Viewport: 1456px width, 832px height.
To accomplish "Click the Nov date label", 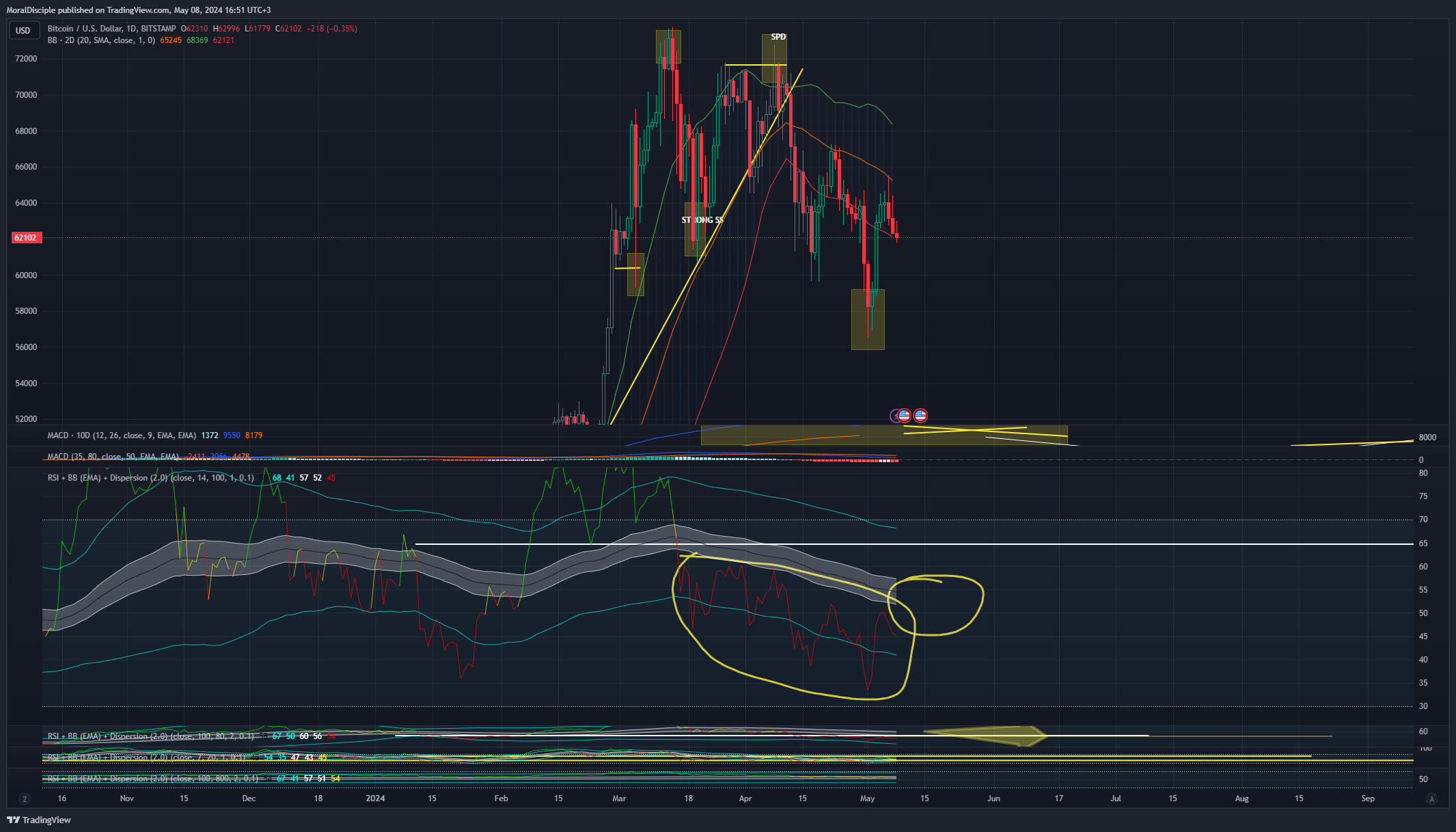I will coord(127,799).
